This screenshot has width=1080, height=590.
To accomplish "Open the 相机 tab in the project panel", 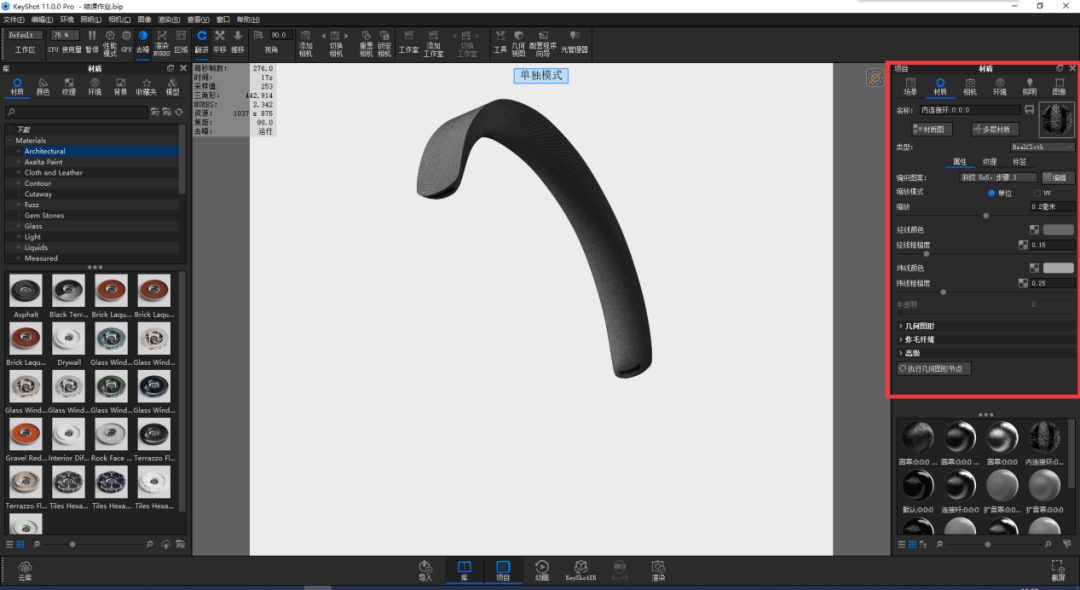I will 970,87.
